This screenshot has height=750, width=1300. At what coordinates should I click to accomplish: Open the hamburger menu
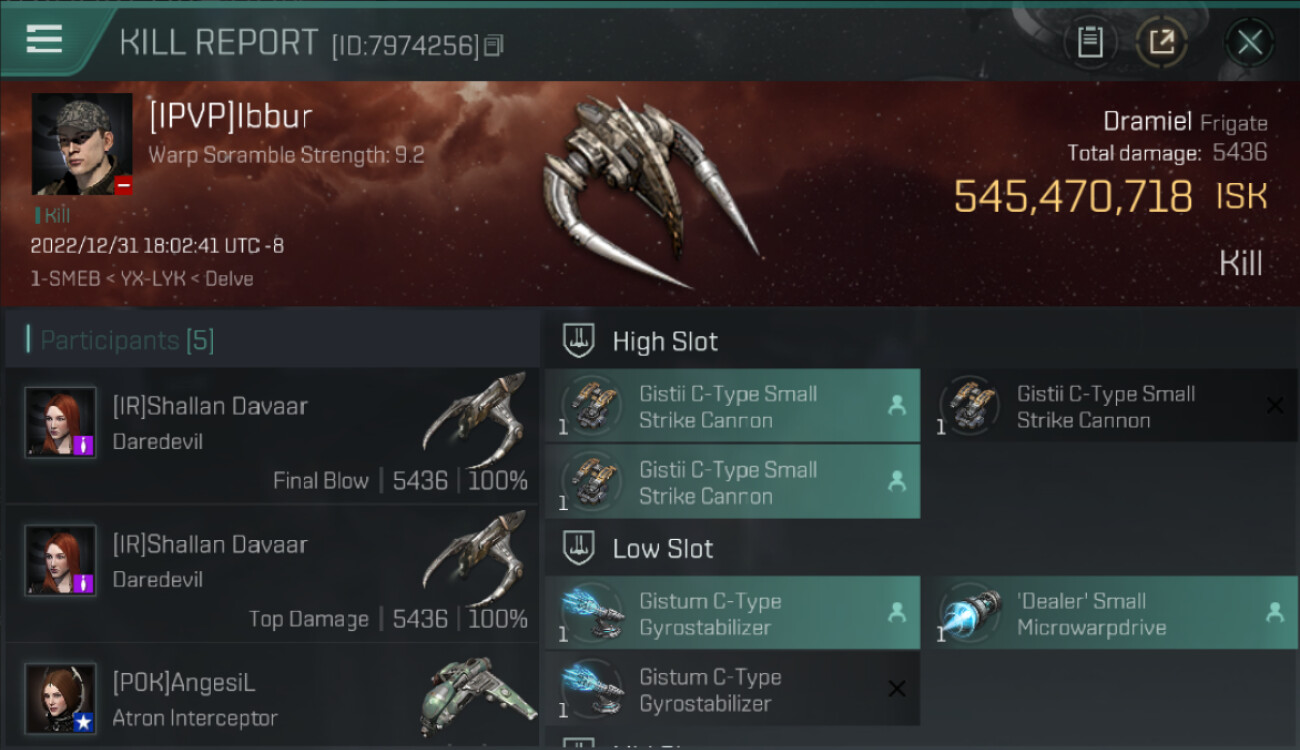pos(45,39)
